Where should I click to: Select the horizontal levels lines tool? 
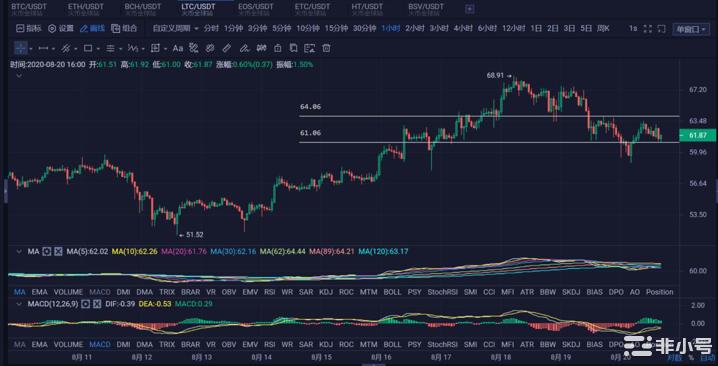coord(110,48)
